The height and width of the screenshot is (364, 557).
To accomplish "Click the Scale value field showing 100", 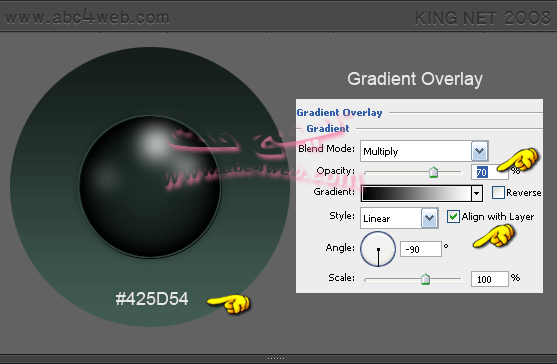I will point(490,279).
